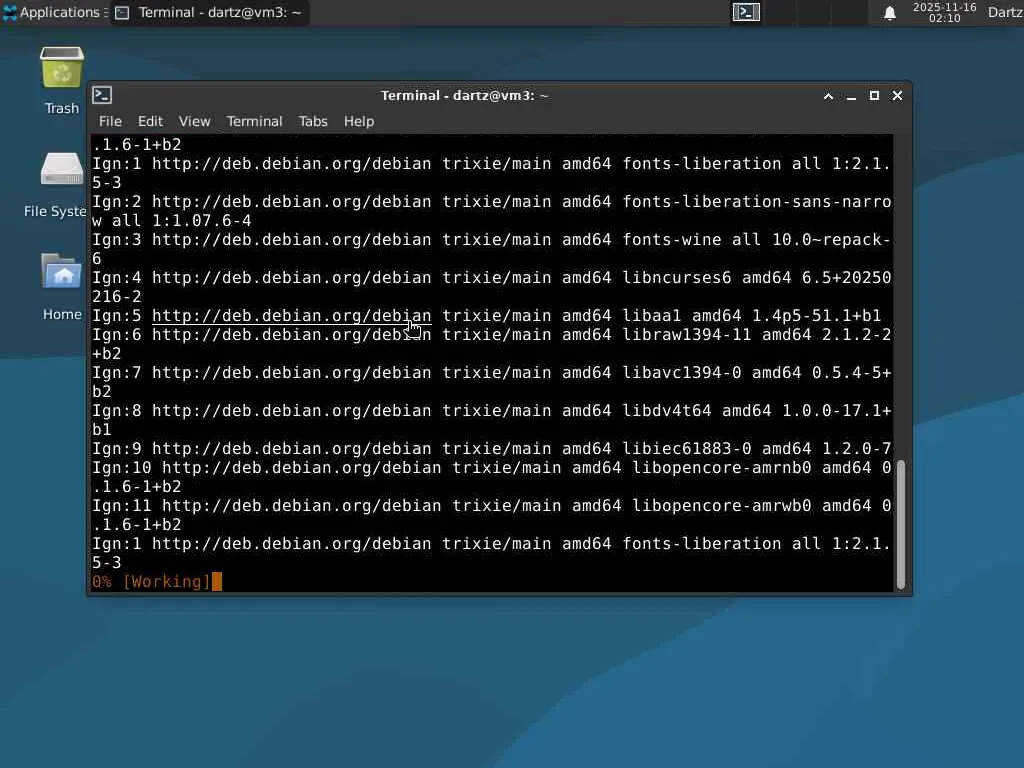Viewport: 1024px width, 768px height.
Task: Open the Applications menu in the panel
Action: click(x=54, y=12)
